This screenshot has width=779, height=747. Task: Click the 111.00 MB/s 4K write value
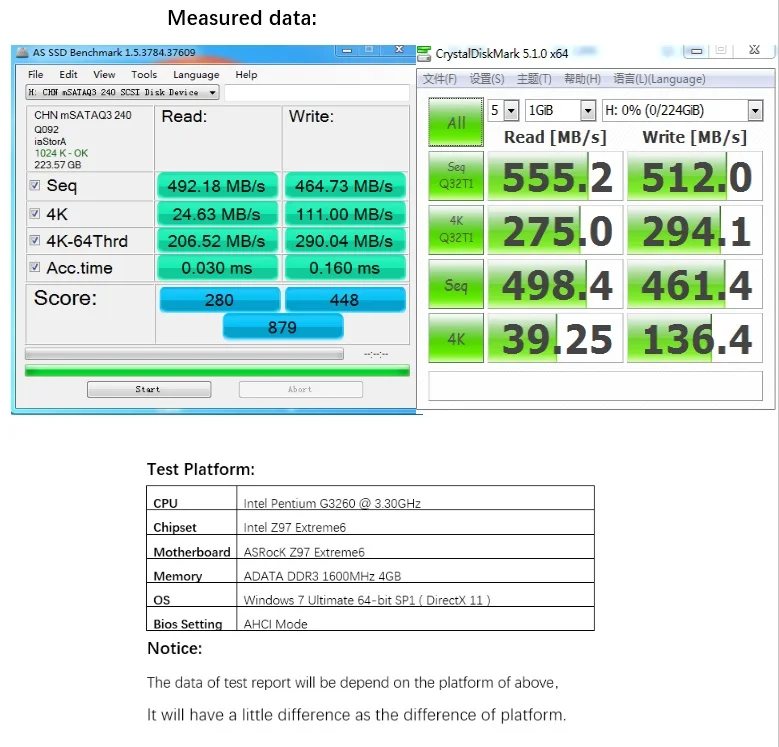coord(345,214)
